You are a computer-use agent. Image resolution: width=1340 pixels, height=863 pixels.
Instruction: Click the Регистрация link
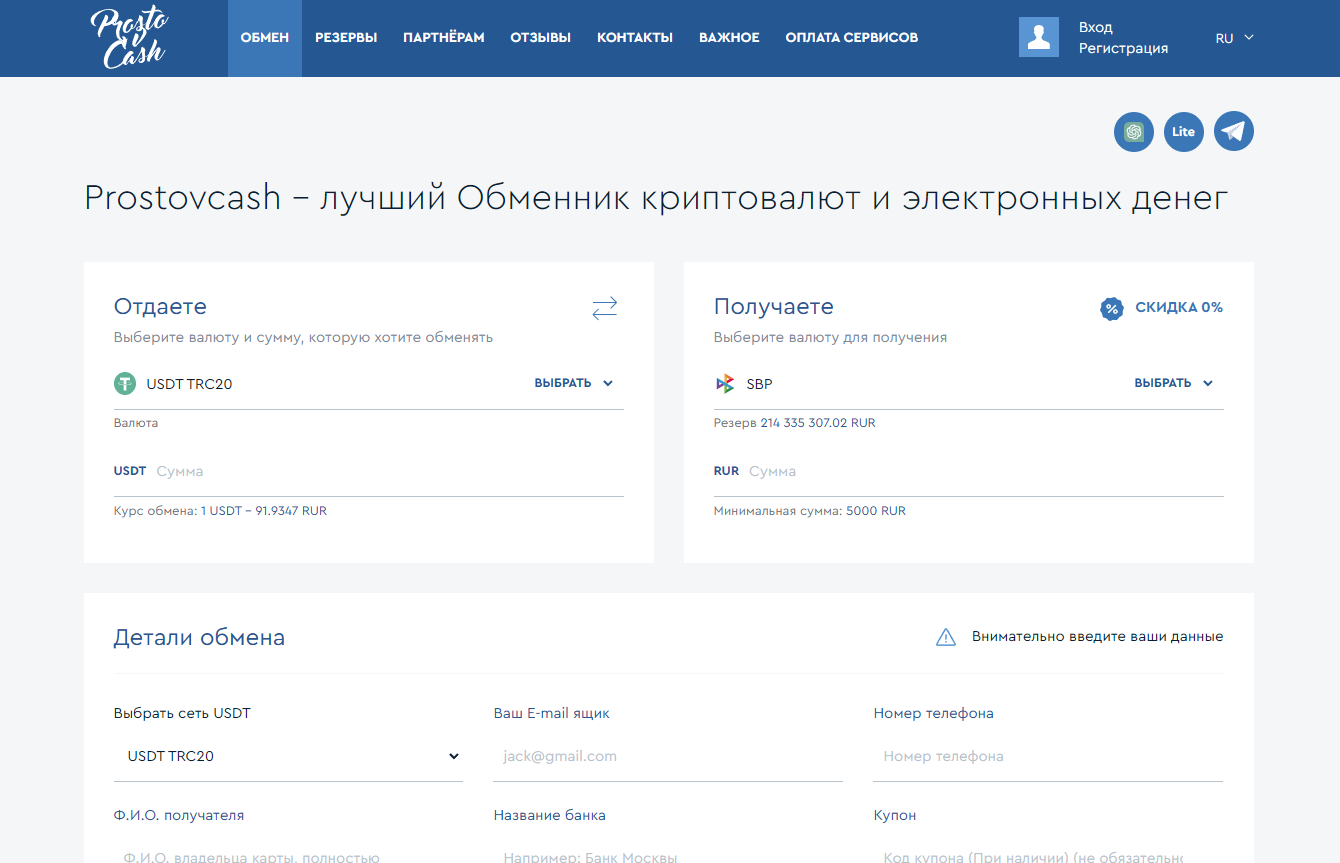1123,48
